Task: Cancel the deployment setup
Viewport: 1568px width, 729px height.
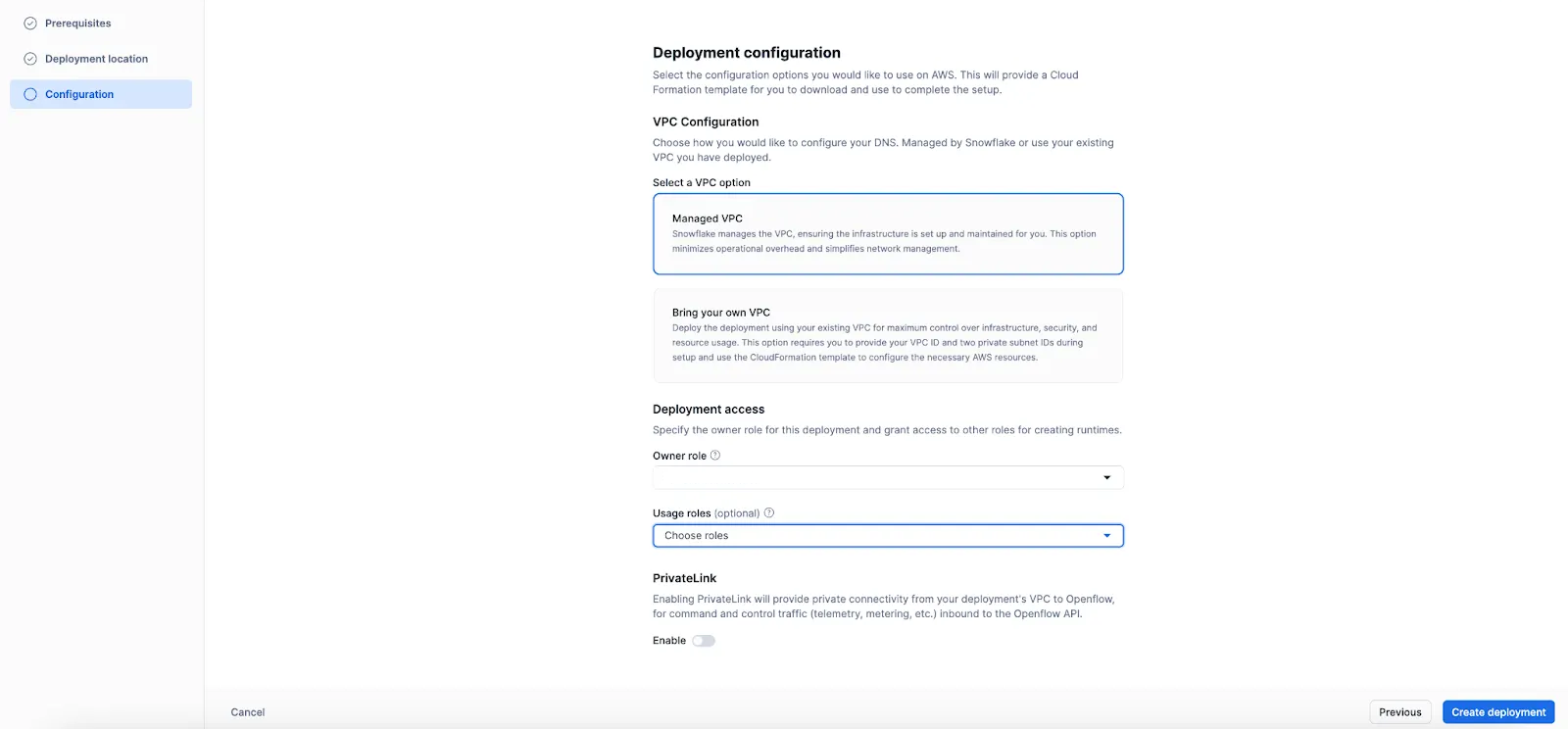Action: coord(246,711)
